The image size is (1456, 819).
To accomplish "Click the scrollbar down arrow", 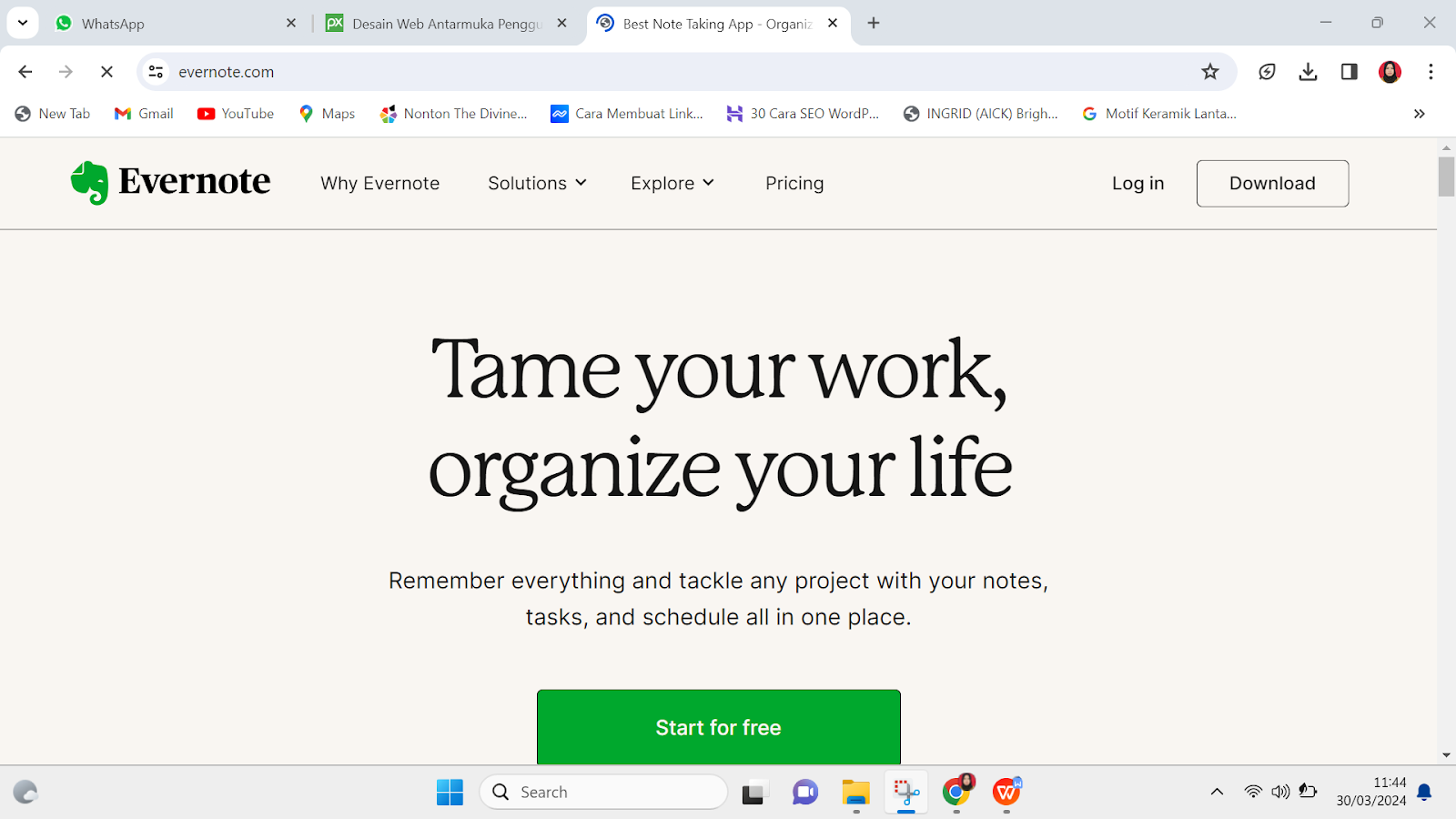I will coord(1446,755).
